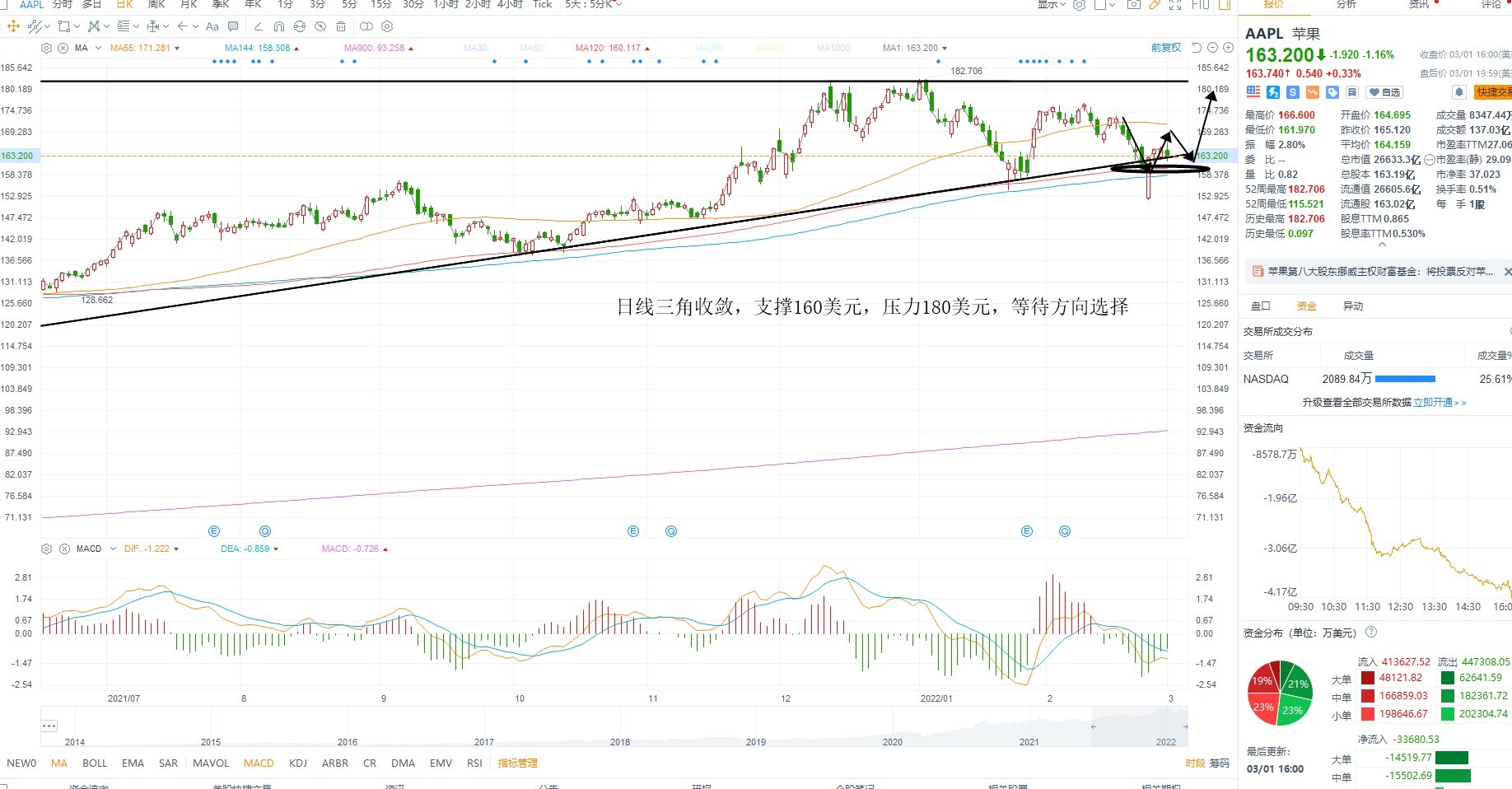The image size is (1512, 789).
Task: Switch to 周K weekly chart
Action: coord(156,4)
